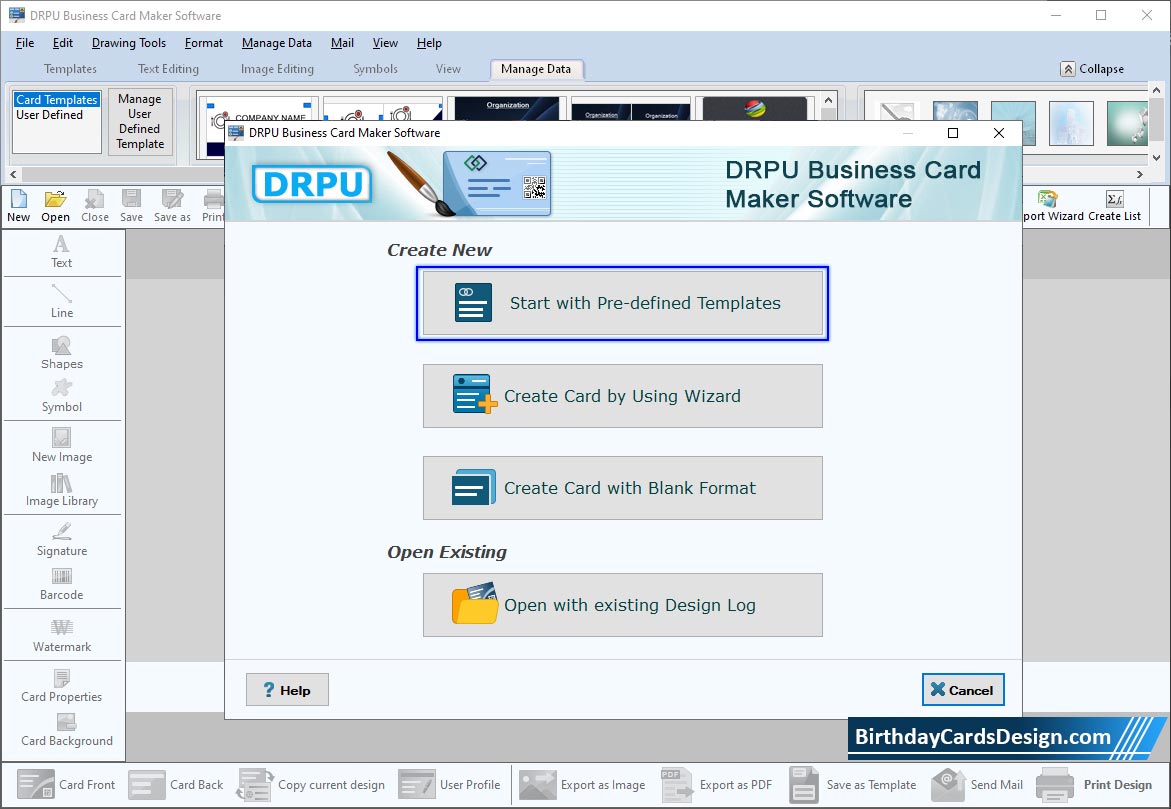Viewport: 1171px width, 809px height.
Task: Switch to Card Front view
Action: pos(66,784)
